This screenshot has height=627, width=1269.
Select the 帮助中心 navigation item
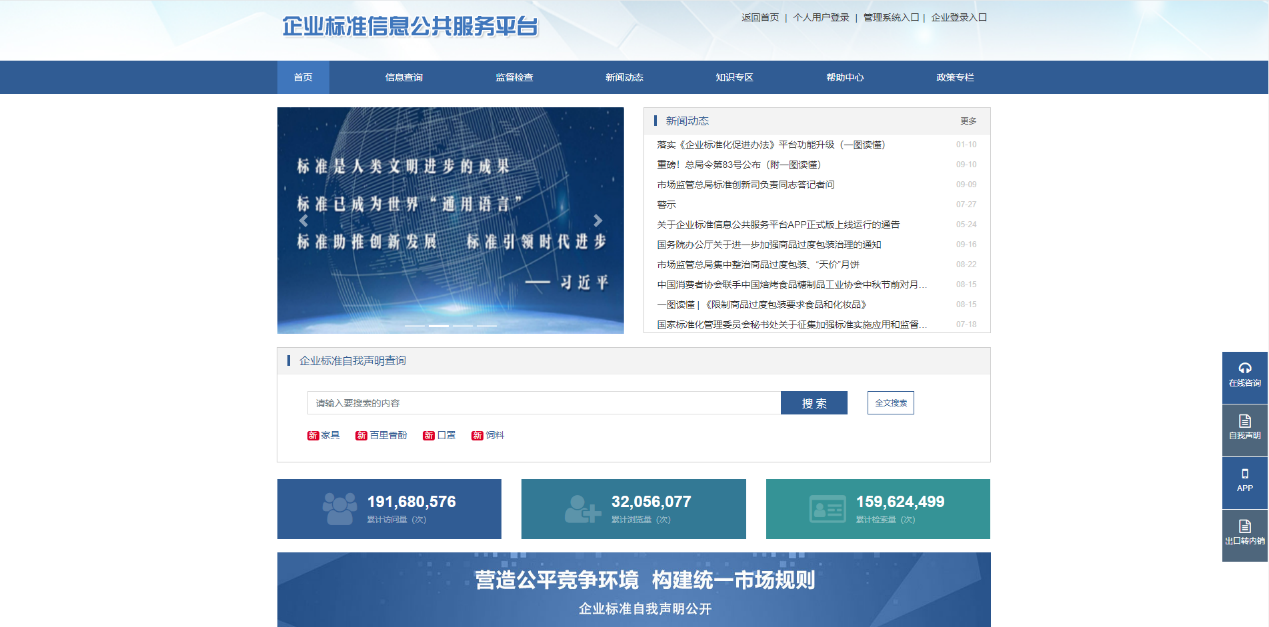pyautogui.click(x=845, y=77)
